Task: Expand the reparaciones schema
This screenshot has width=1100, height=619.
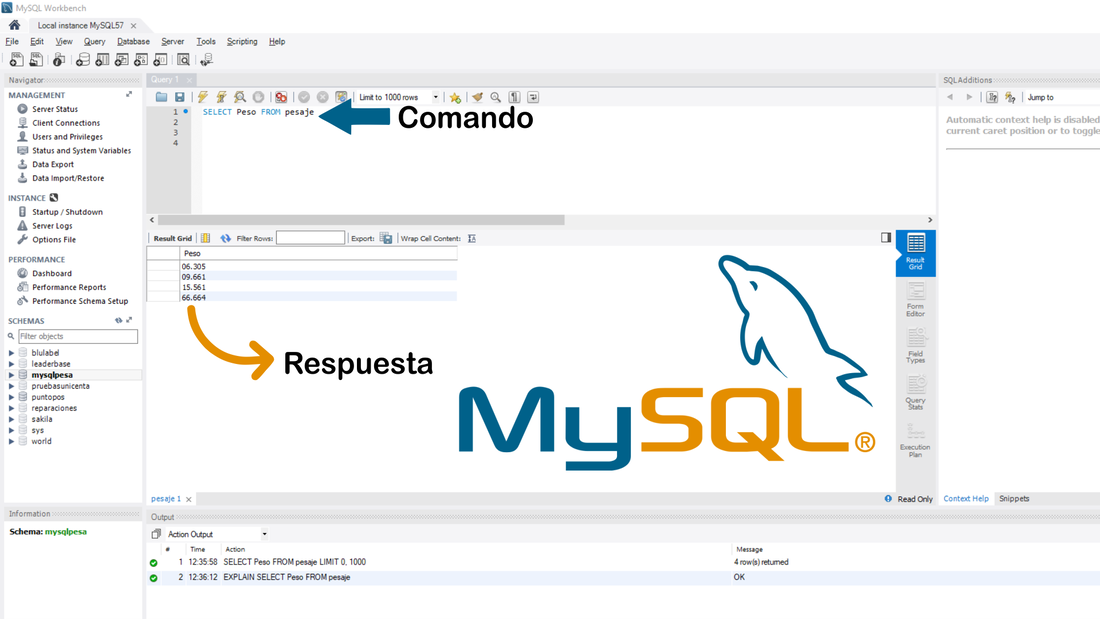Action: [x=11, y=408]
